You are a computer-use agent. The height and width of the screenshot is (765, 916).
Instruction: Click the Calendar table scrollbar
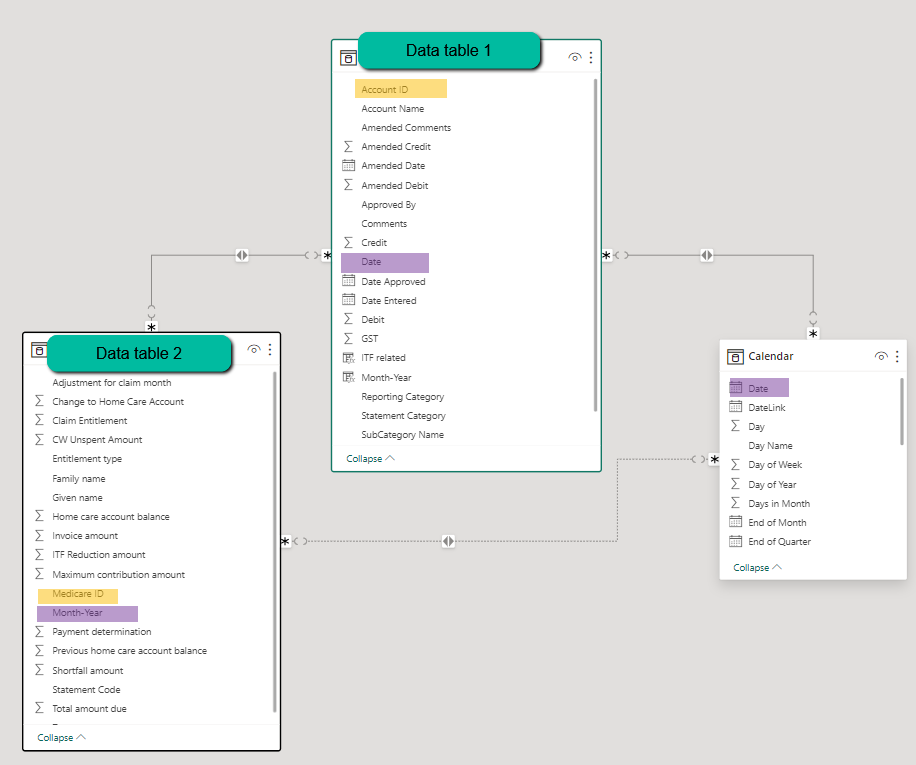pyautogui.click(x=901, y=412)
